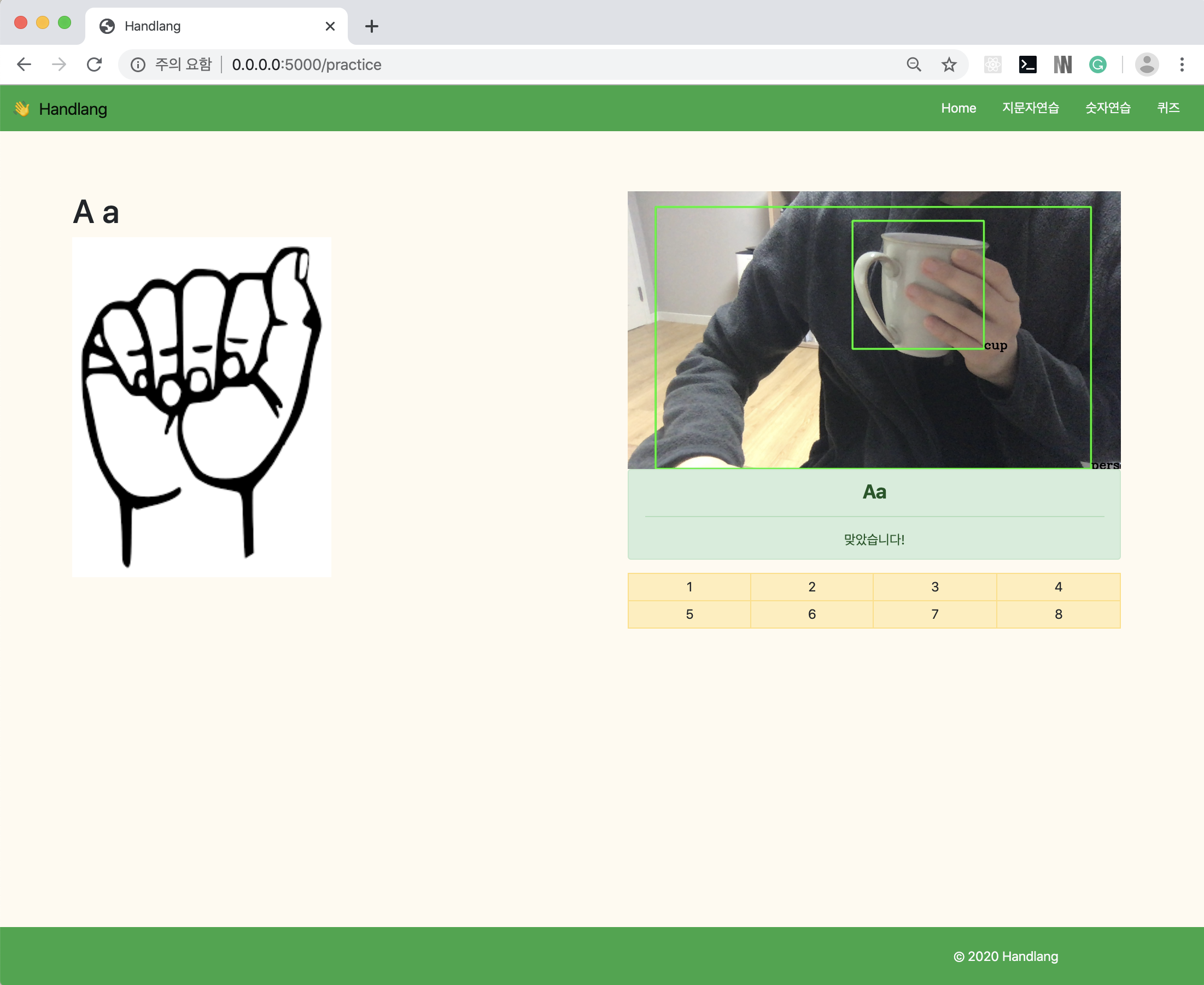Click the Grammarly extension icon

[1097, 65]
